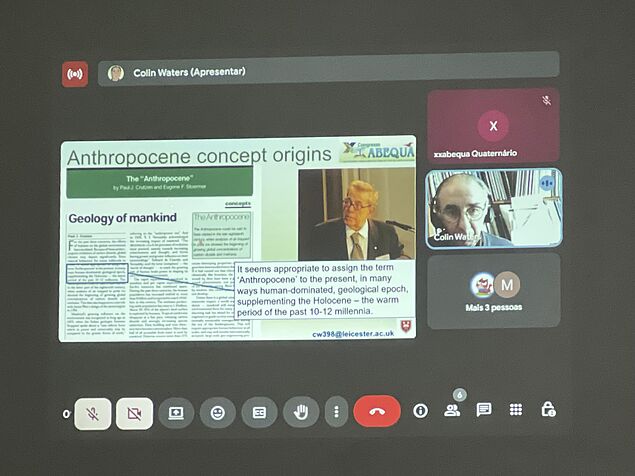
Task: Leave the call with the red hang-up button
Action: coord(377,411)
